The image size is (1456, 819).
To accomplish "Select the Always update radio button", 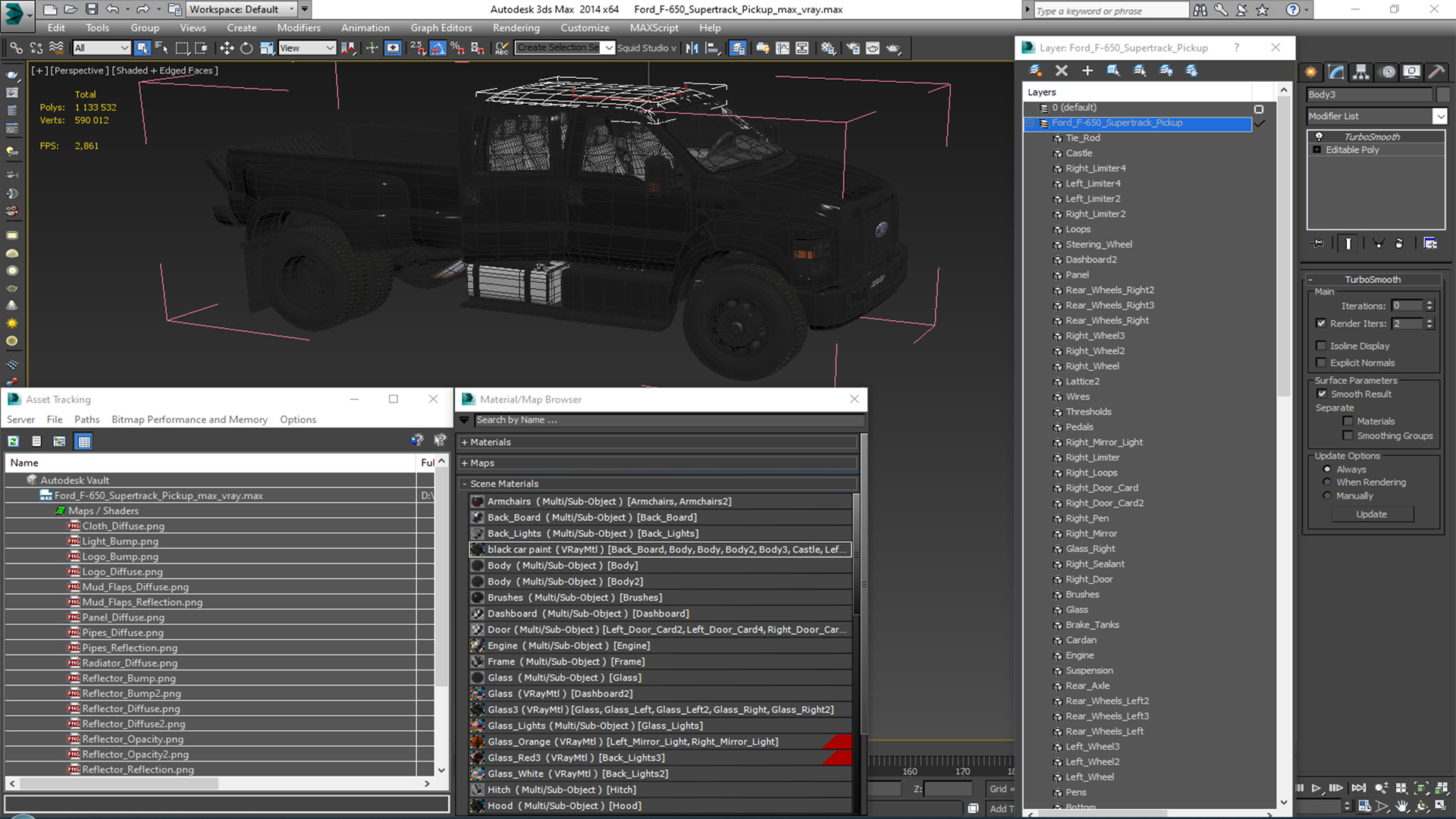I will (1327, 469).
